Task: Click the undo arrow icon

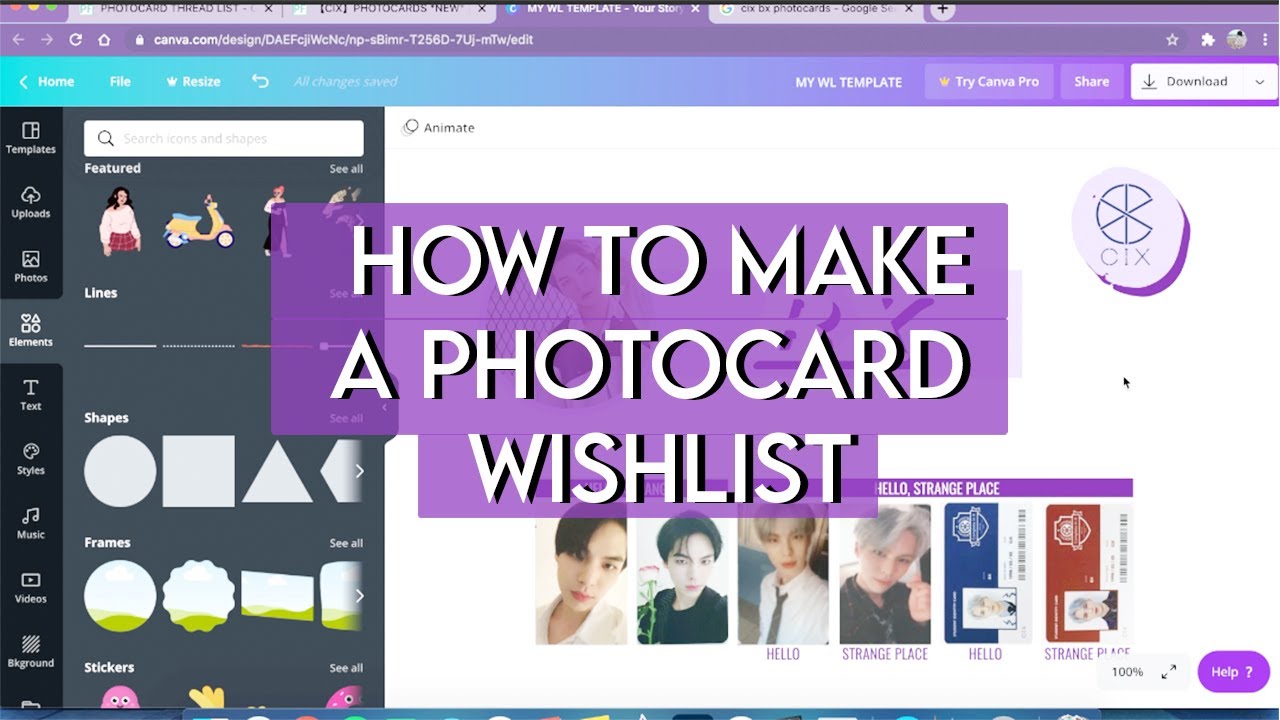Action: click(260, 81)
